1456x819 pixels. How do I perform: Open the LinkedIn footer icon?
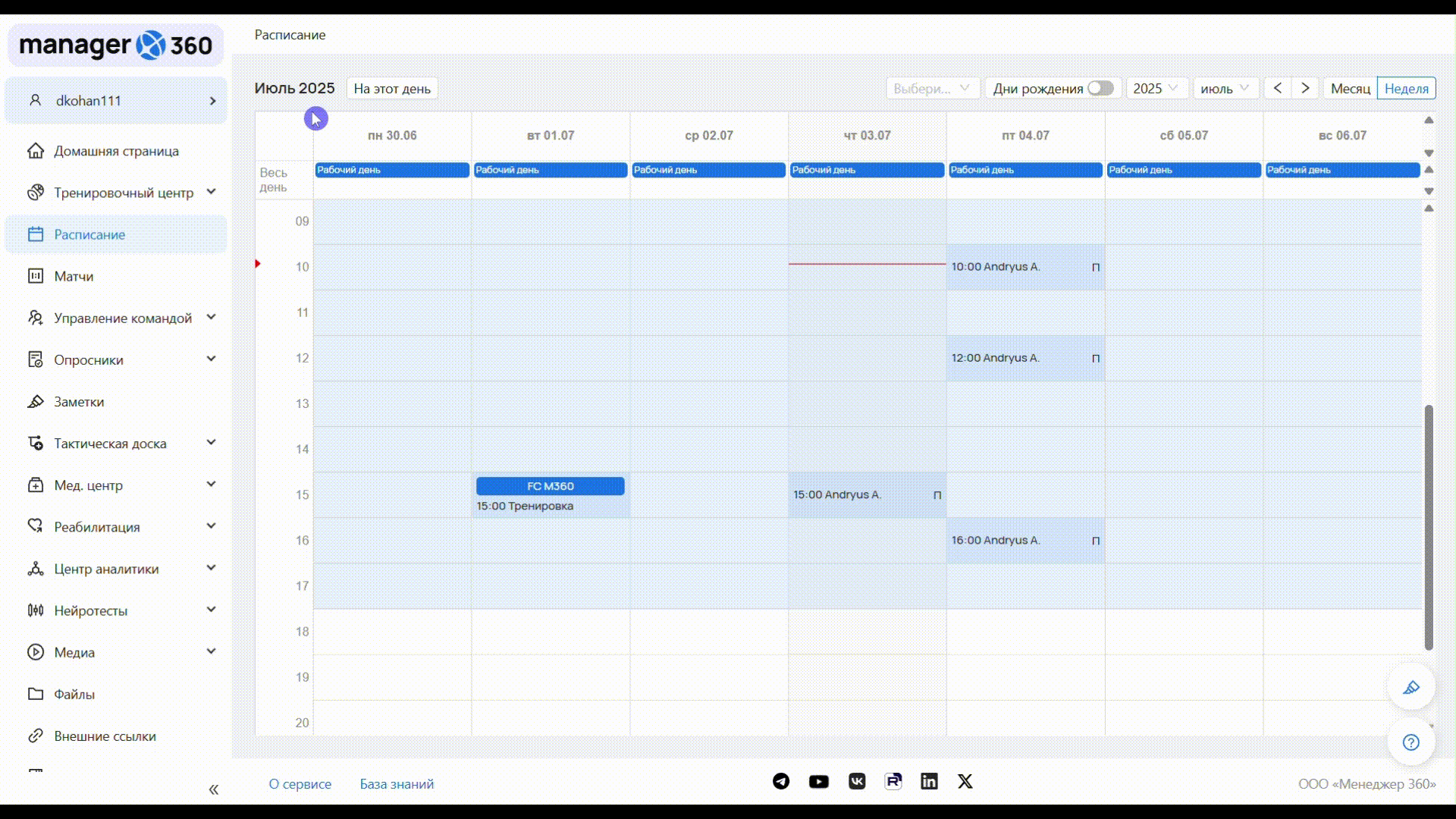pos(929,781)
